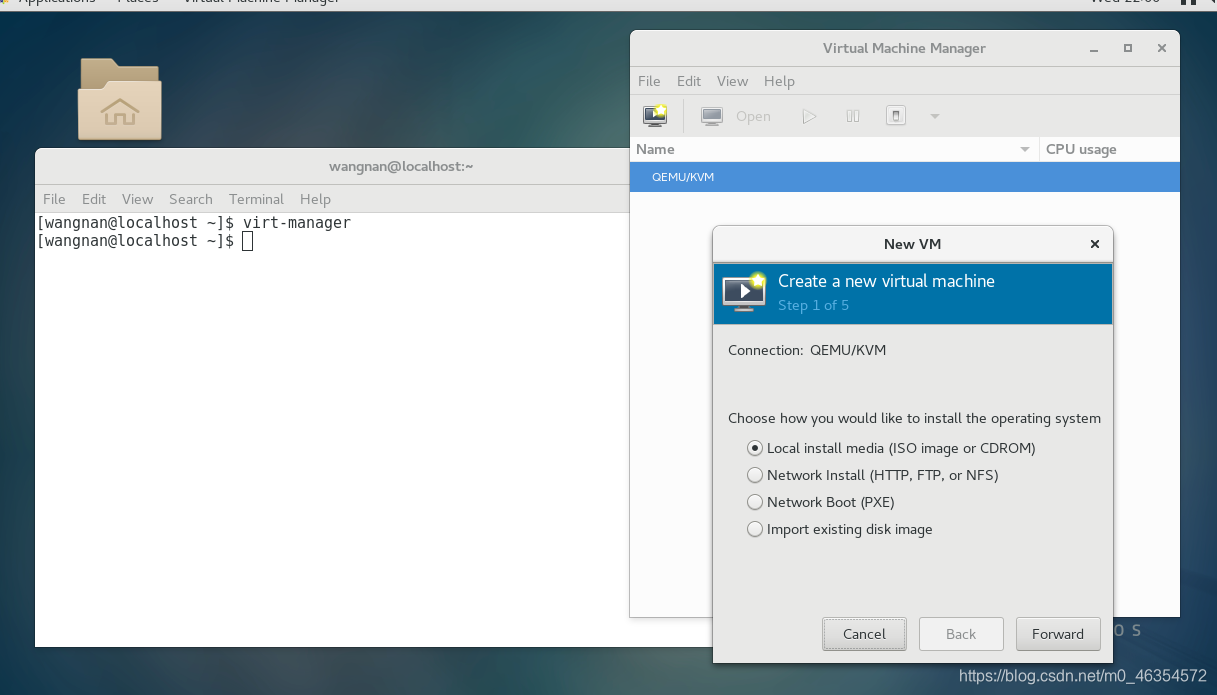
Task: Click the Create new virtual machine toolbar icon
Action: click(655, 116)
